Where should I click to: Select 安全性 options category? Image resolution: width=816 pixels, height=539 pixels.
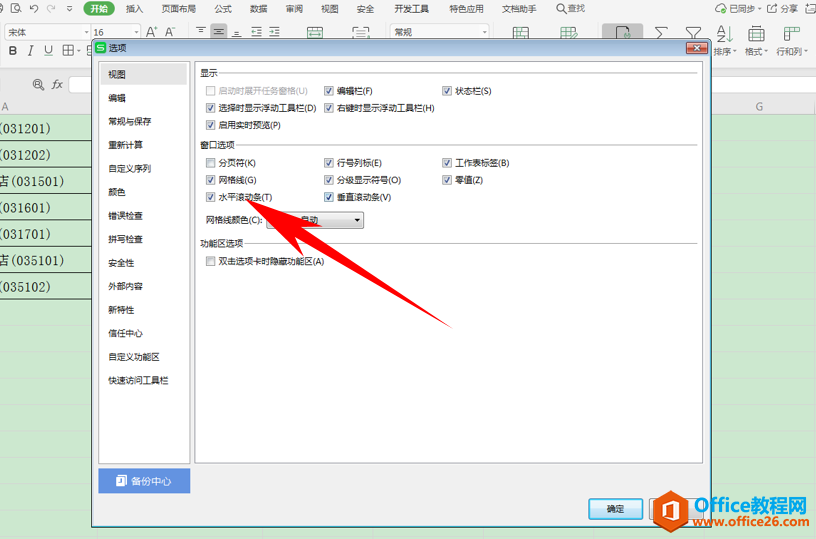[x=121, y=263]
